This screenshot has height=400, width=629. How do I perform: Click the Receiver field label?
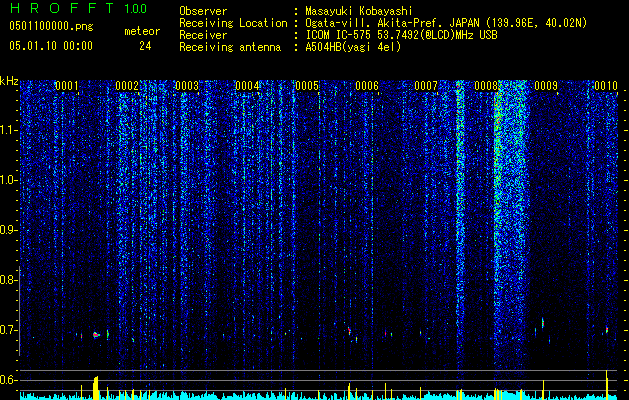tap(203, 35)
